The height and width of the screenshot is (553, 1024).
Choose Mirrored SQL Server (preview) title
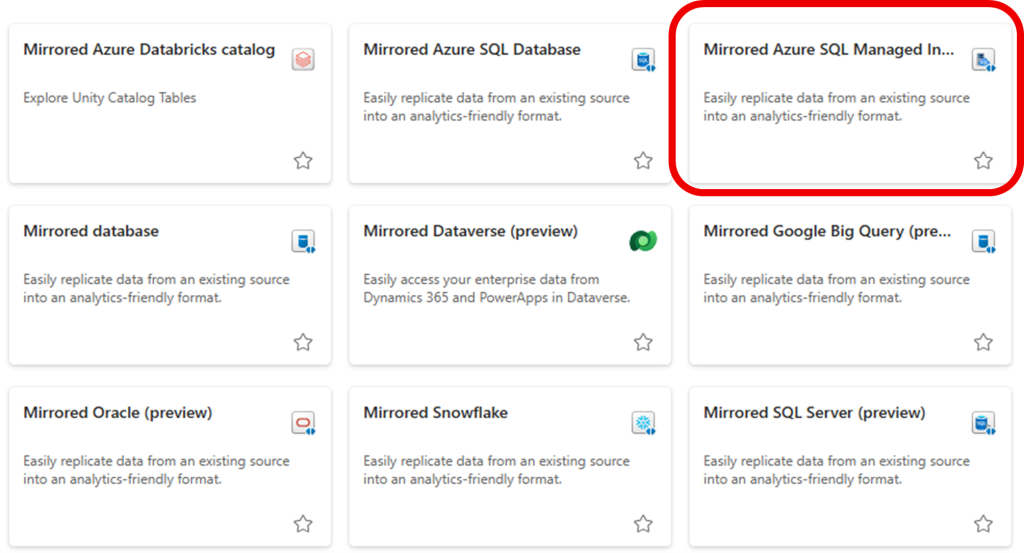click(x=814, y=413)
